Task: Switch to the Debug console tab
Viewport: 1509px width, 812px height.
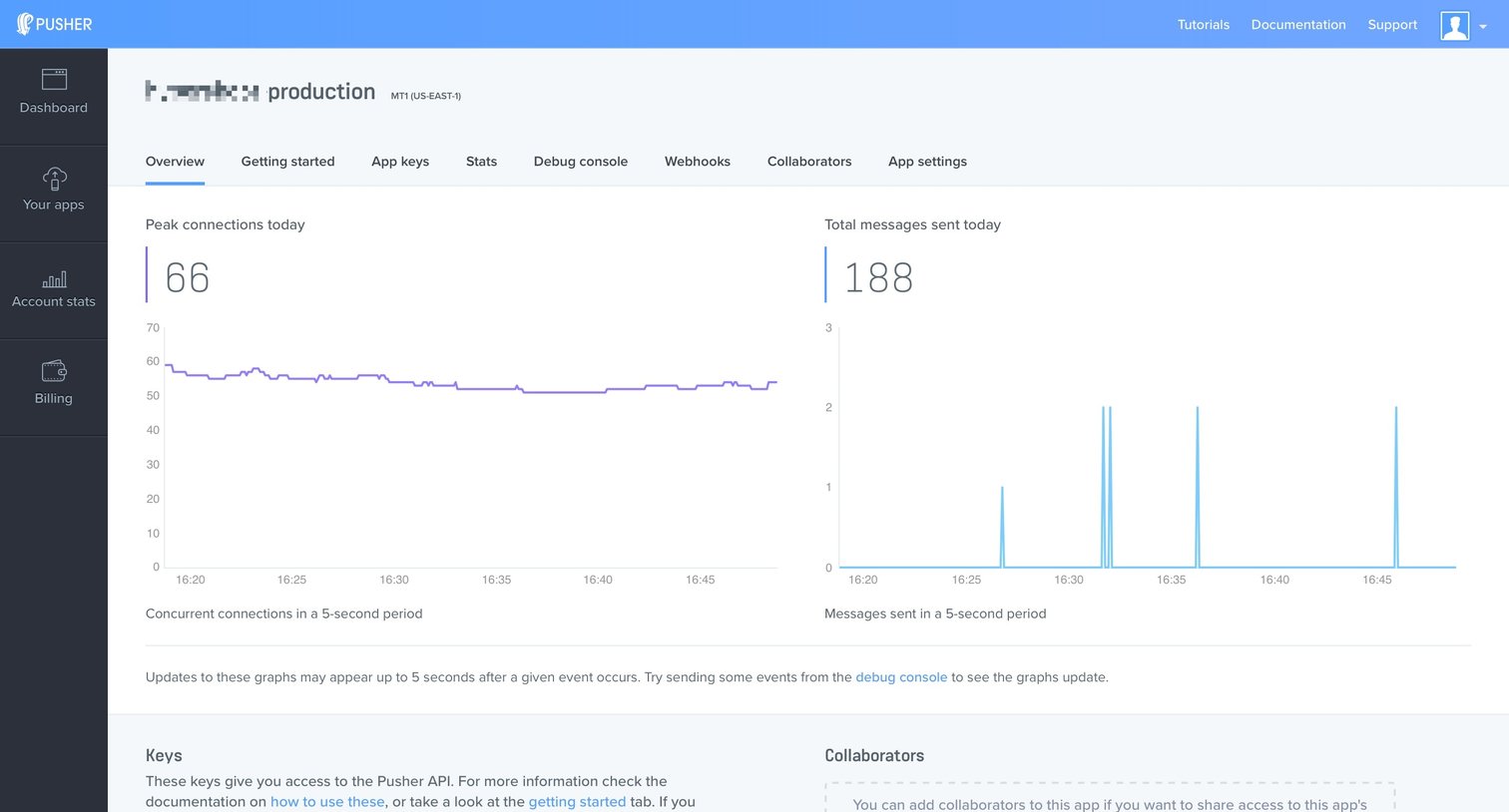Action: click(x=581, y=162)
